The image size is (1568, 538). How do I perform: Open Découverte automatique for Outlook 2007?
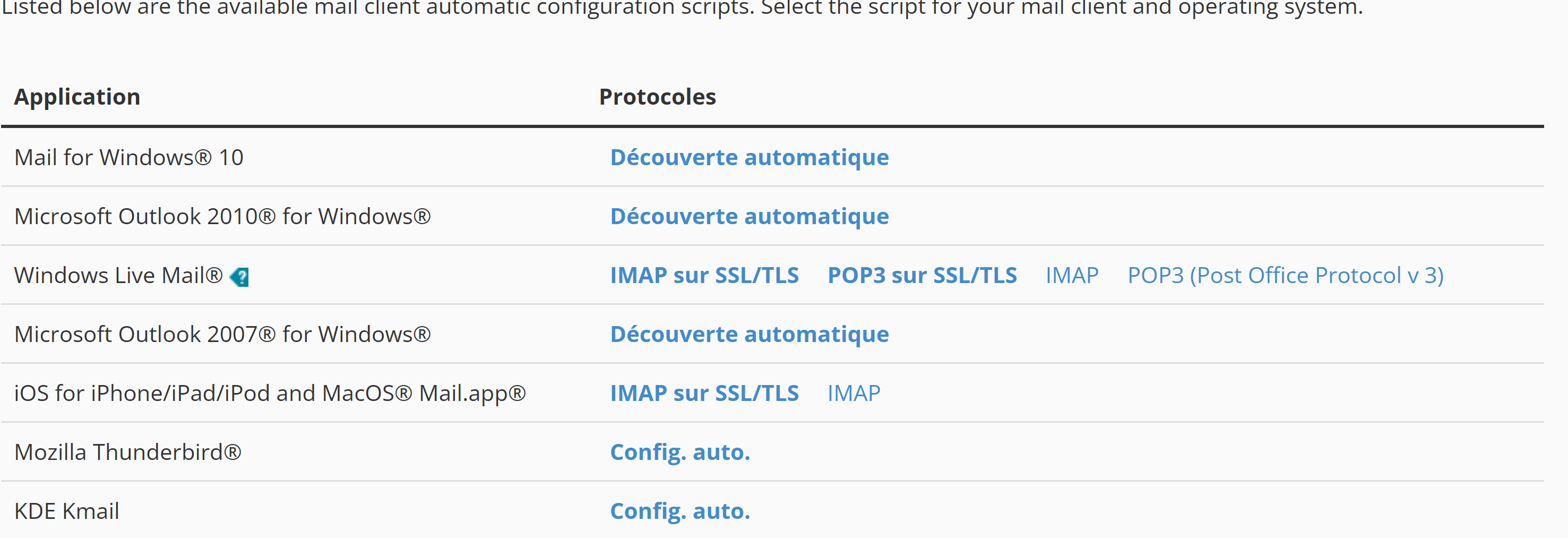pos(748,335)
